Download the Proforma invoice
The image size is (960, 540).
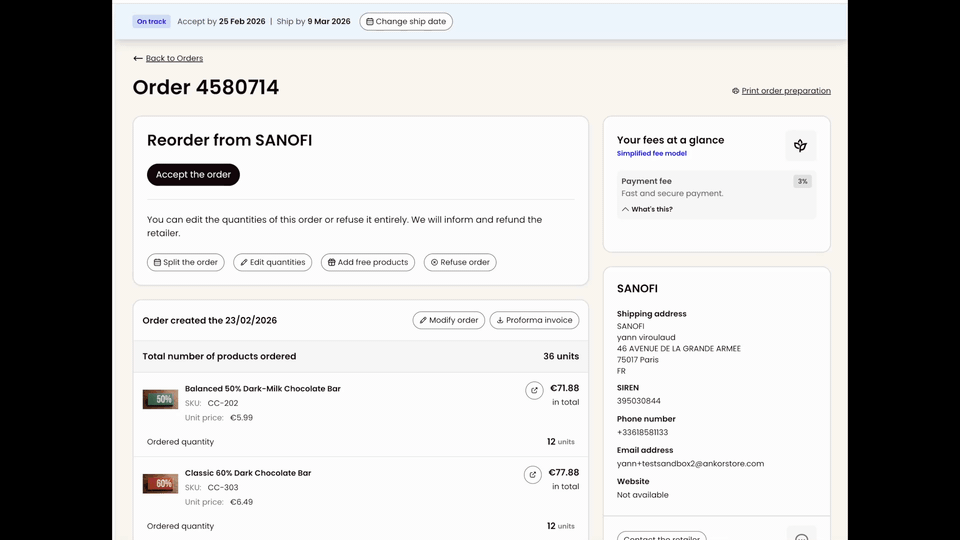tap(534, 320)
